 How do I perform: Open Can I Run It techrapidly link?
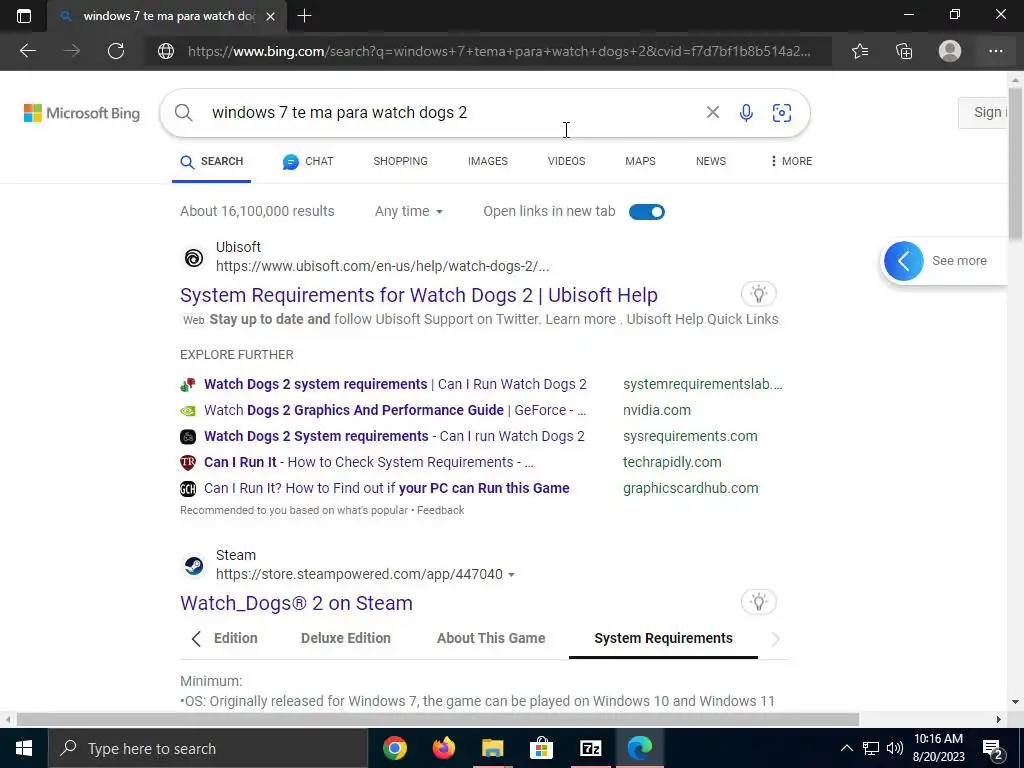368,462
